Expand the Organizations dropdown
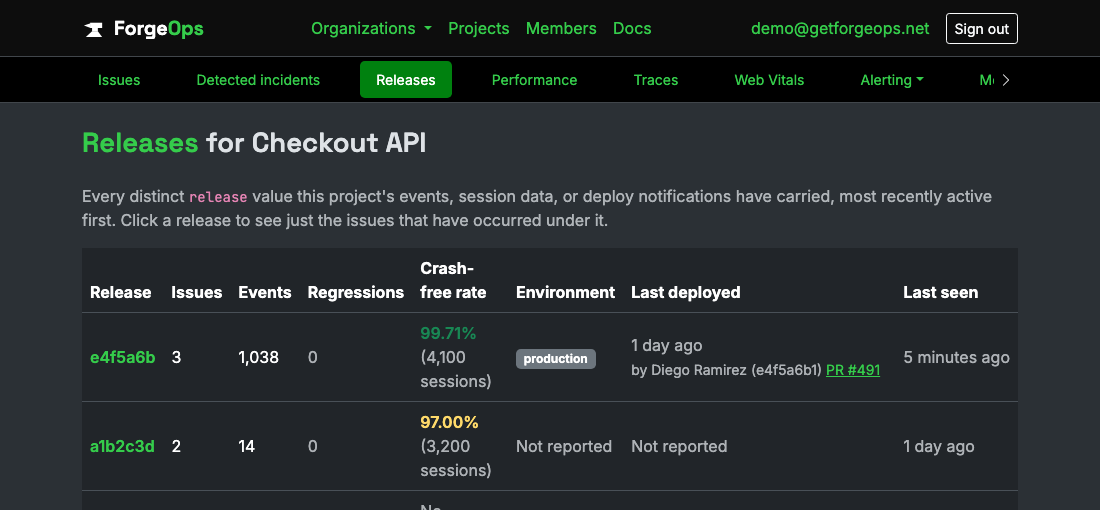 click(x=371, y=29)
